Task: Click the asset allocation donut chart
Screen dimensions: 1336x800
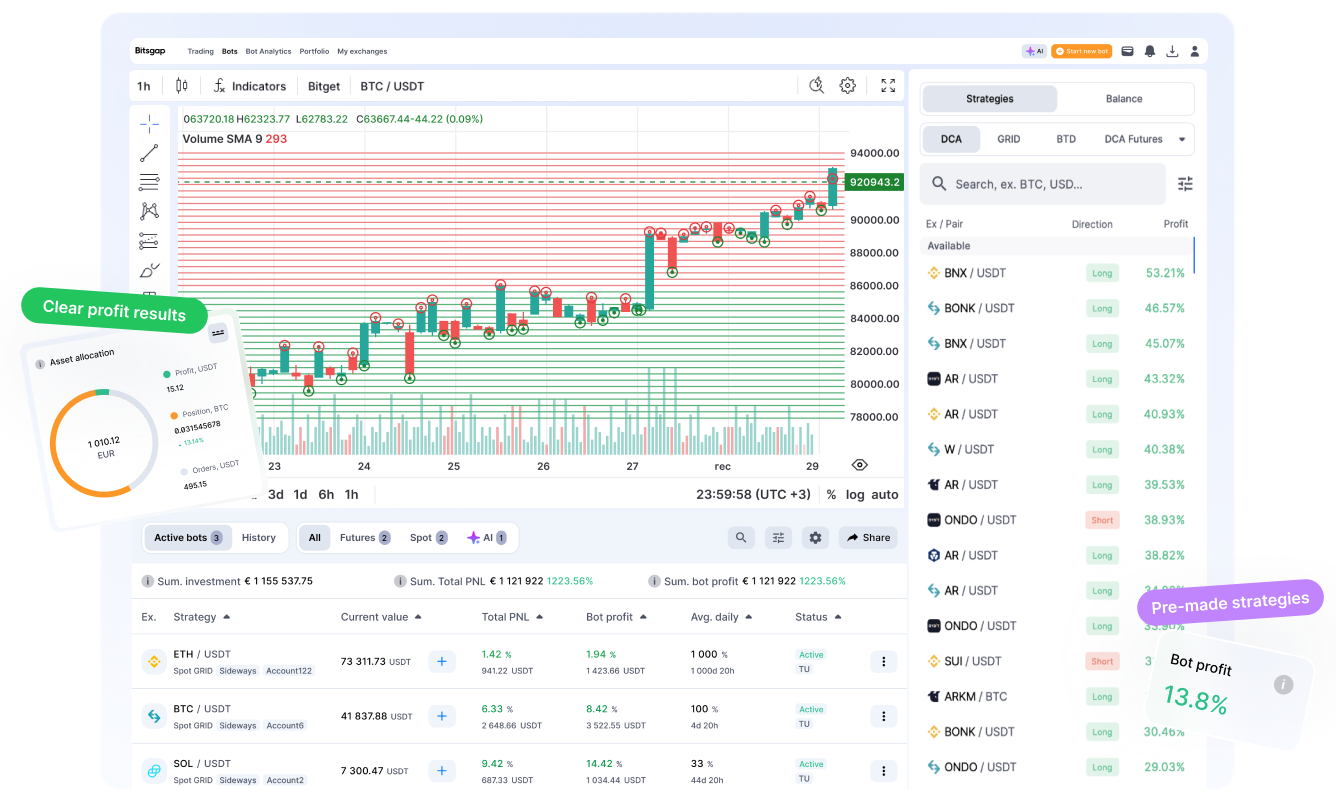Action: [104, 442]
